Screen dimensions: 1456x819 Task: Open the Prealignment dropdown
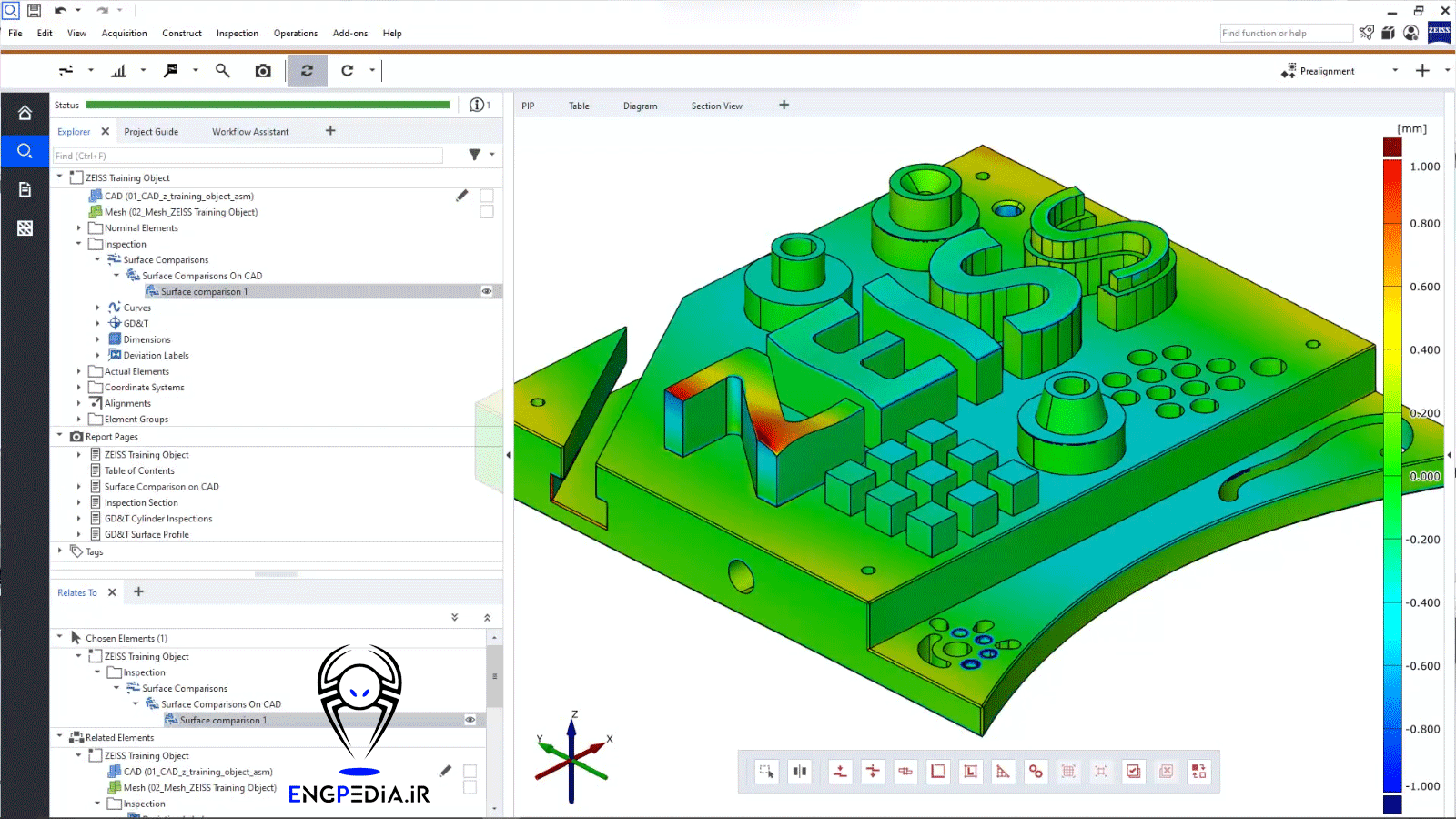click(1394, 71)
